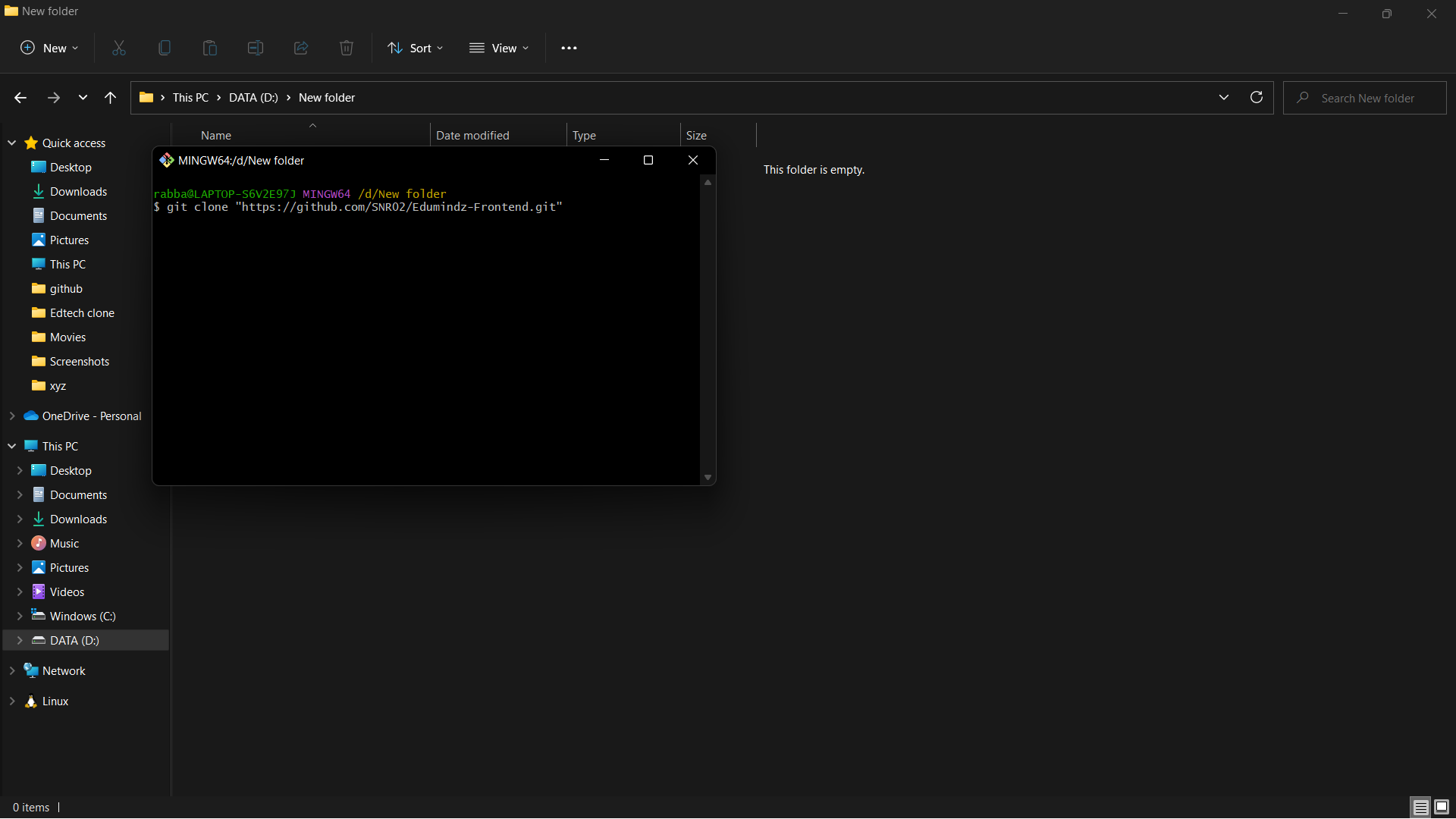Sort by the Date modified column header
The image size is (1456, 819).
[472, 135]
